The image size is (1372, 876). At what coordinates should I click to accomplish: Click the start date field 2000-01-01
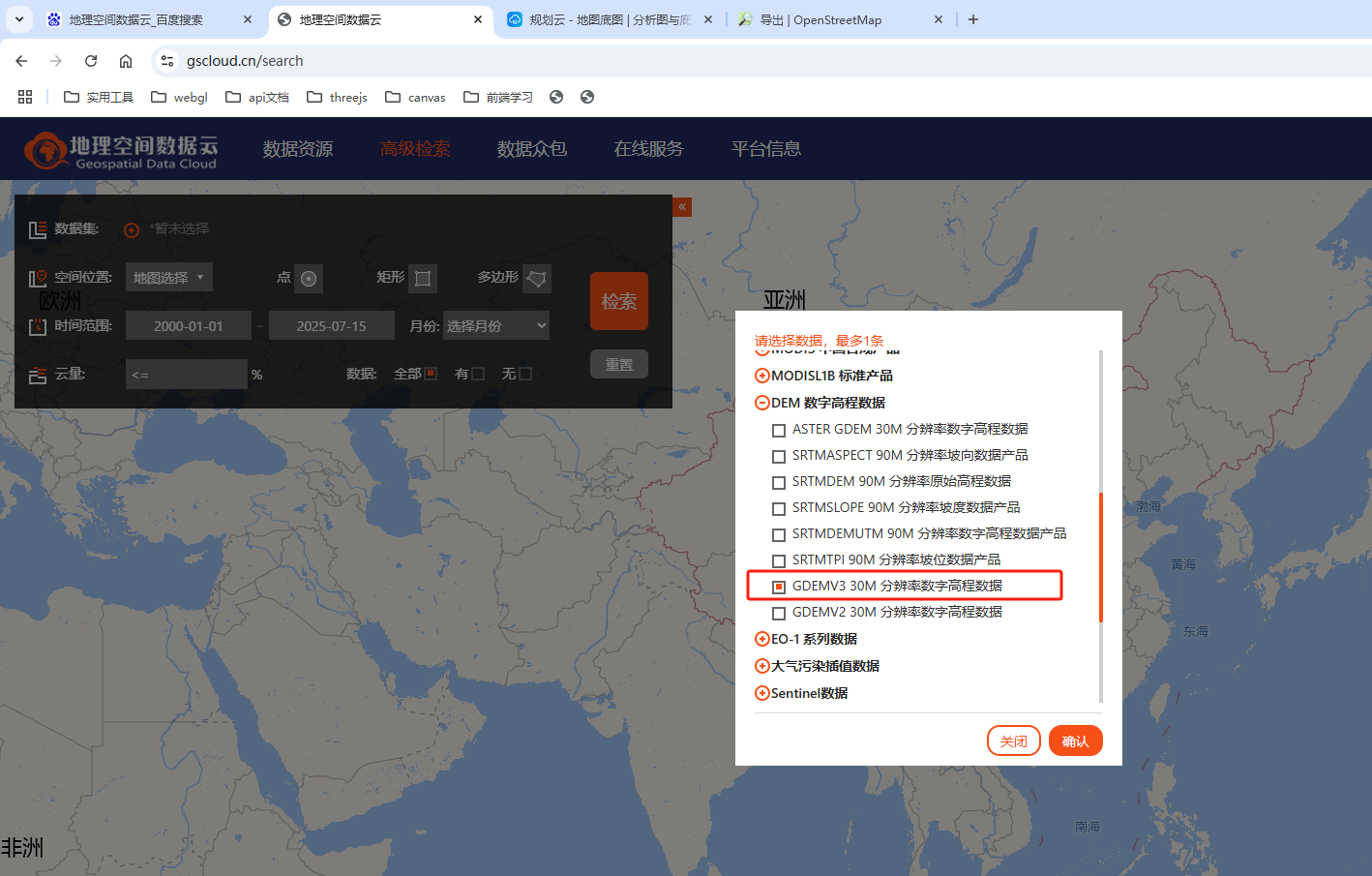coord(189,326)
